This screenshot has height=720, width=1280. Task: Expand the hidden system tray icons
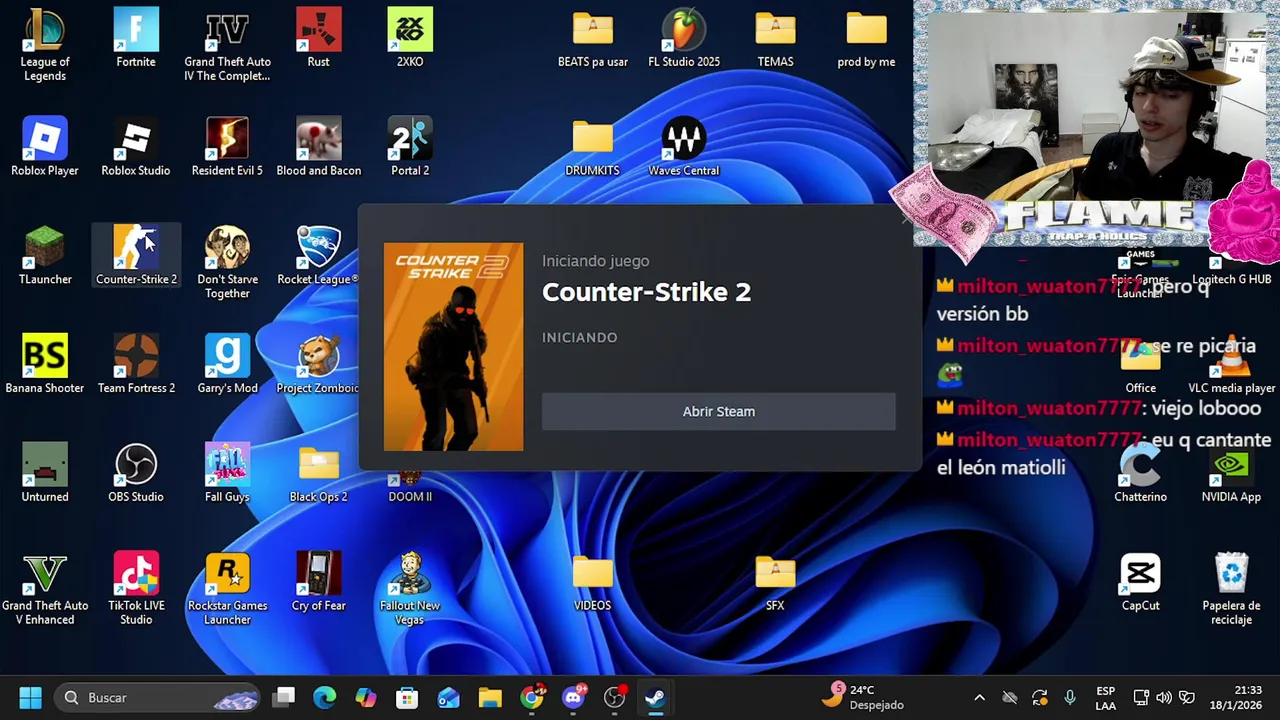pyautogui.click(x=979, y=697)
